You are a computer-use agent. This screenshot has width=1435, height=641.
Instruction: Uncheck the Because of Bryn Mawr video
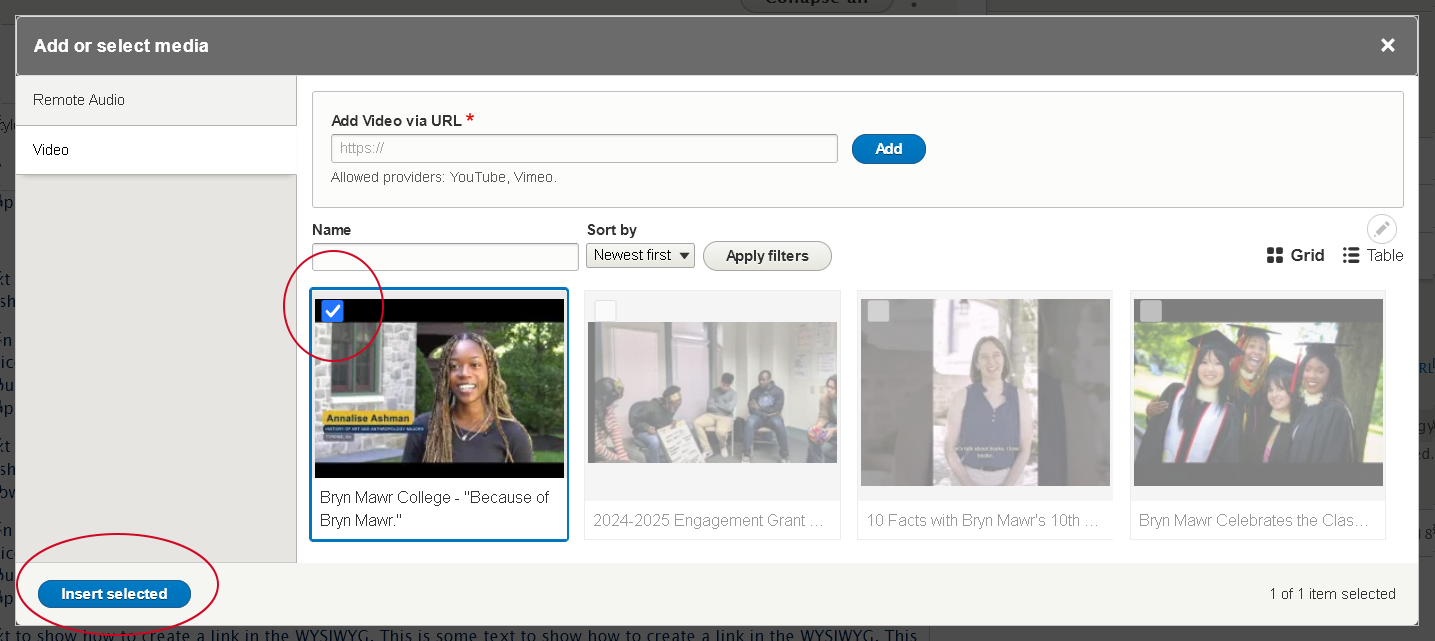click(332, 311)
